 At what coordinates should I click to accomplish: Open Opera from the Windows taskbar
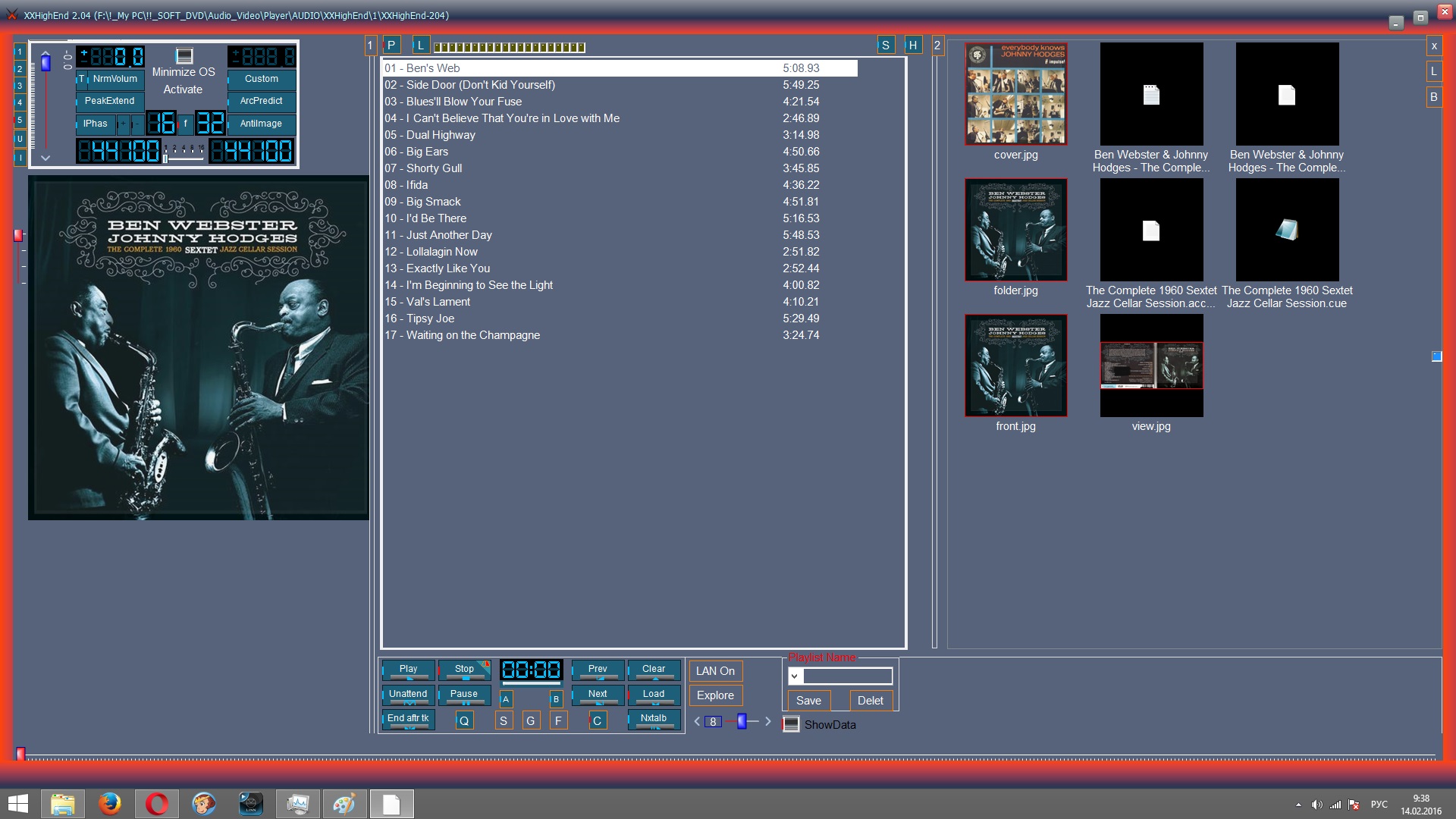157,804
